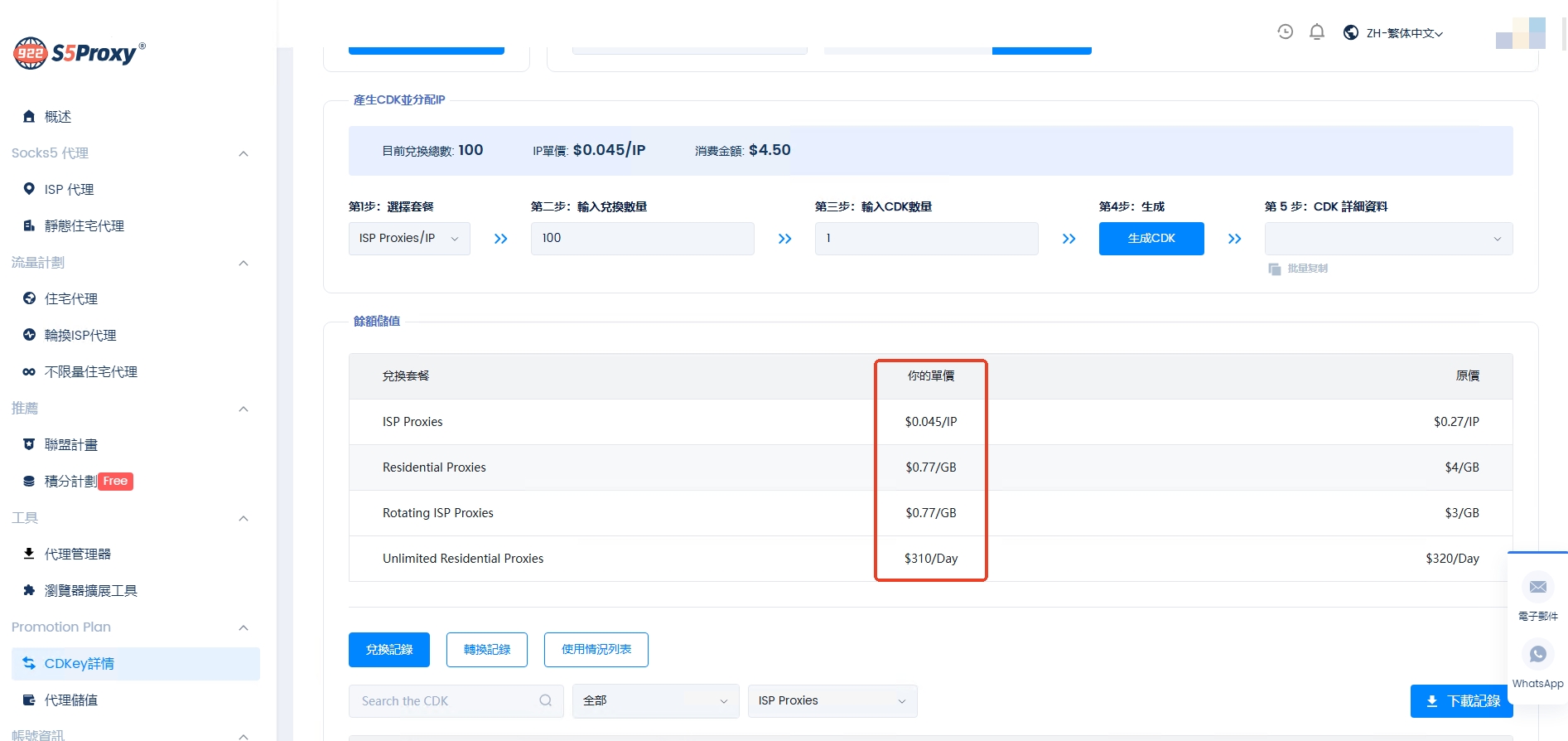Viewport: 1568px width, 741px height.
Task: Click the batch copy icon
Action: tap(1275, 269)
